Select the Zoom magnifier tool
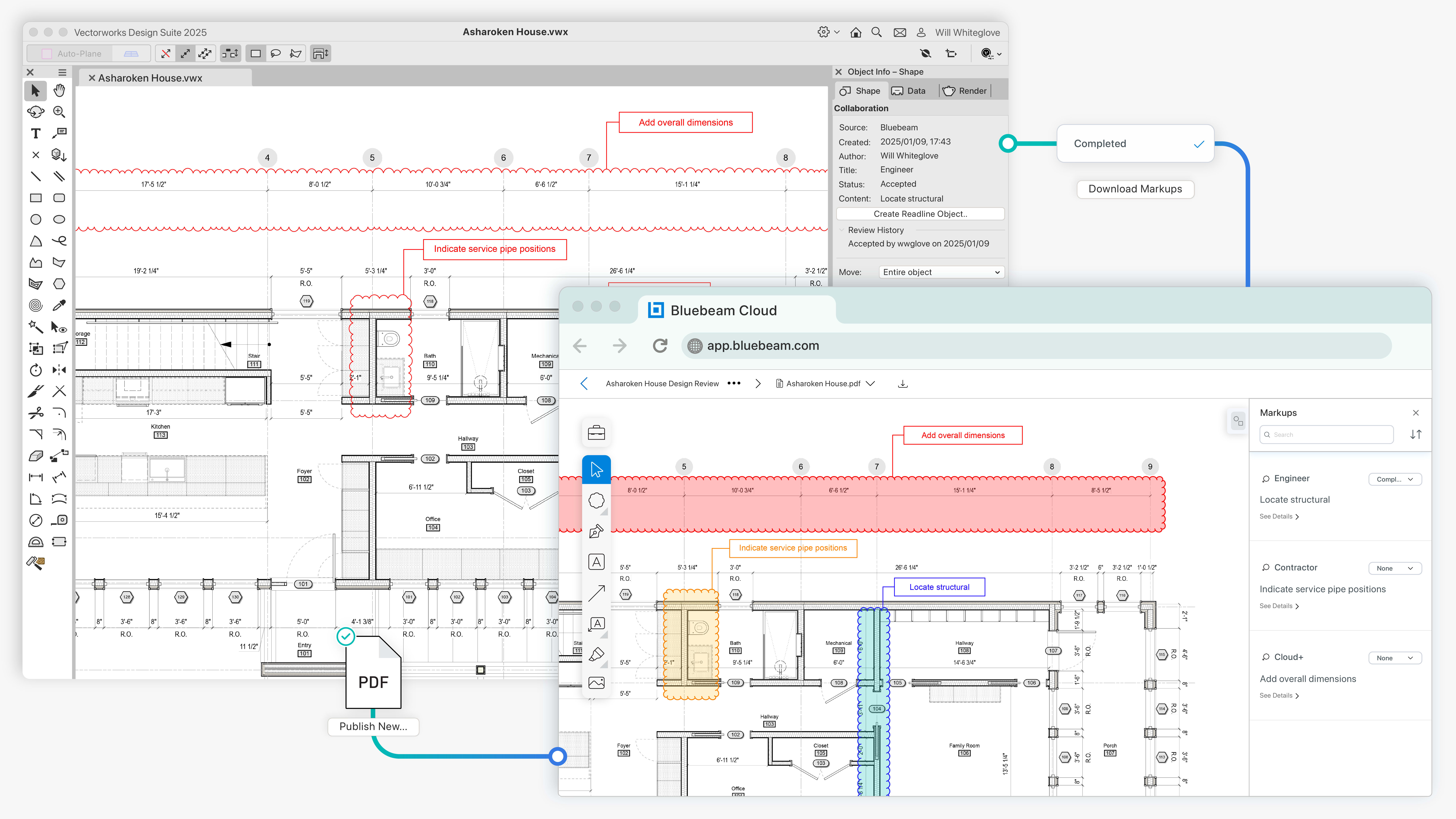This screenshot has width=1456, height=819. pos(59,112)
